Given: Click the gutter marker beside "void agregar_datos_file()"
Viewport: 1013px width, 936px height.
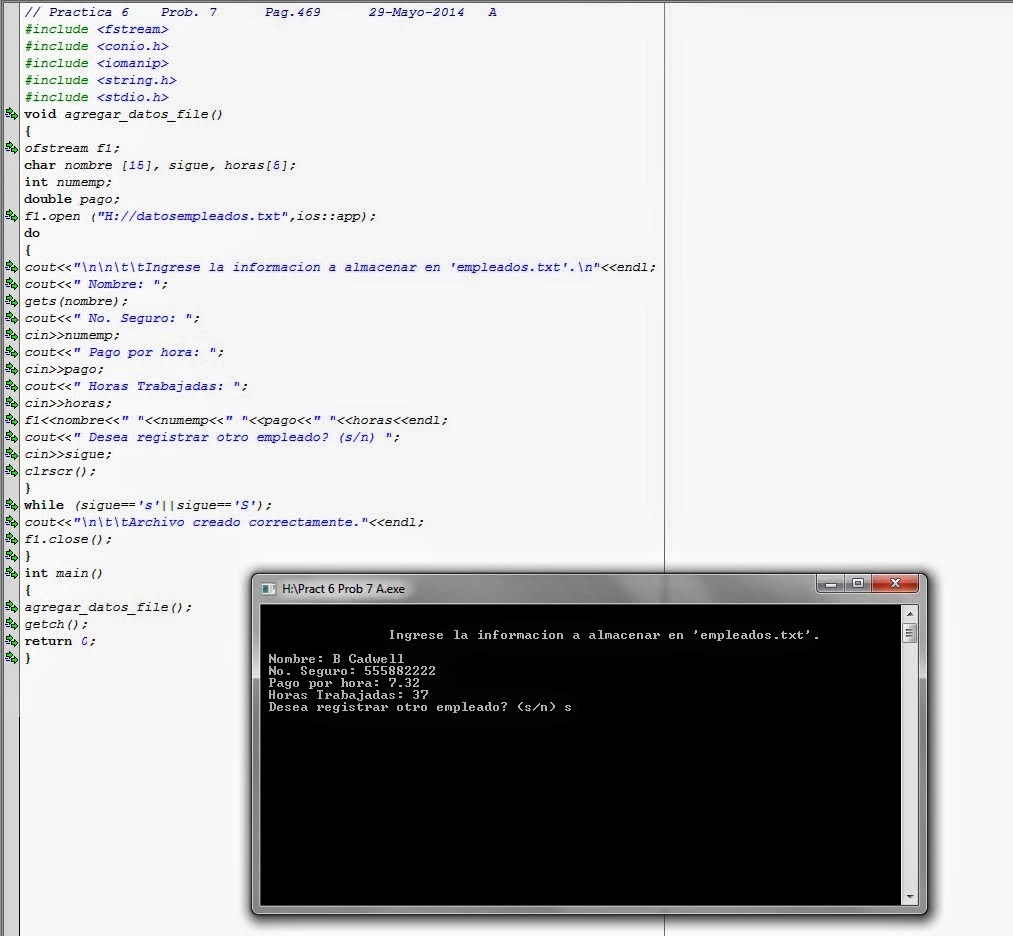Looking at the screenshot, I should (x=10, y=114).
